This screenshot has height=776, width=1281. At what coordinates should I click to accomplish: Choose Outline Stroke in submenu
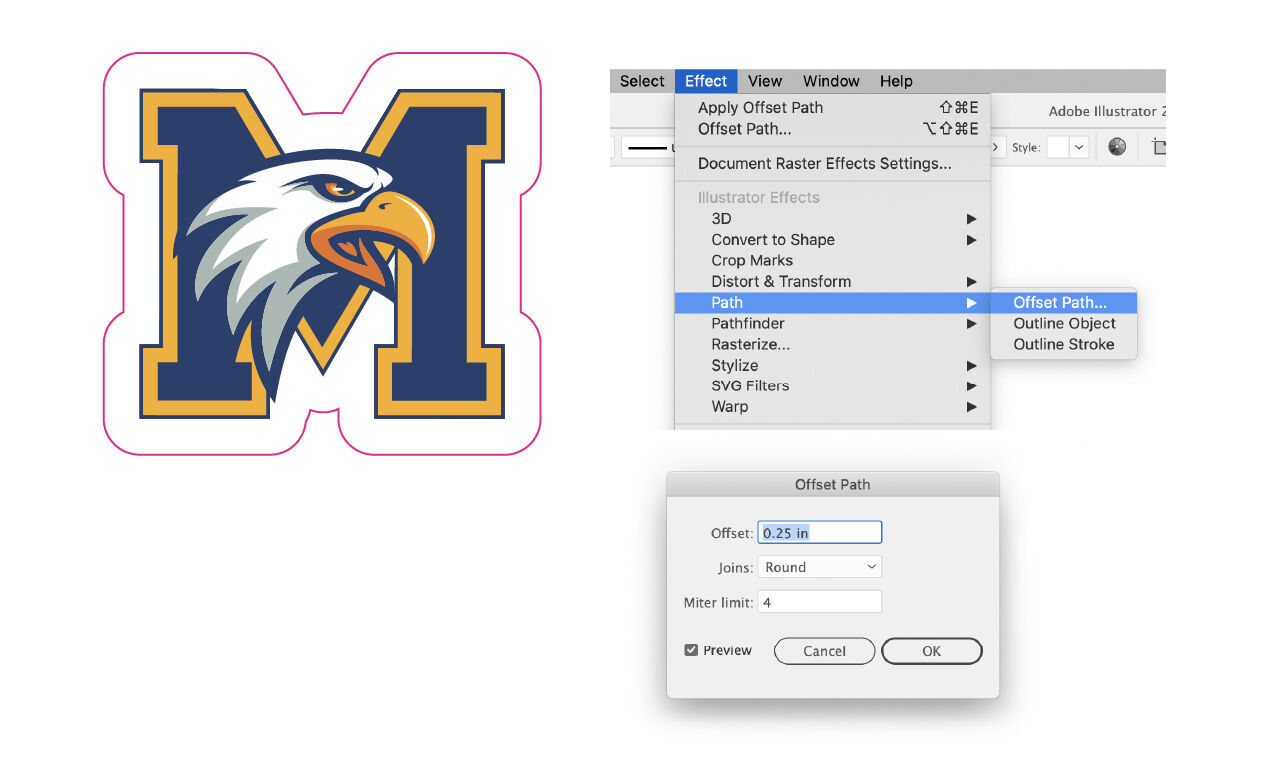(1064, 344)
